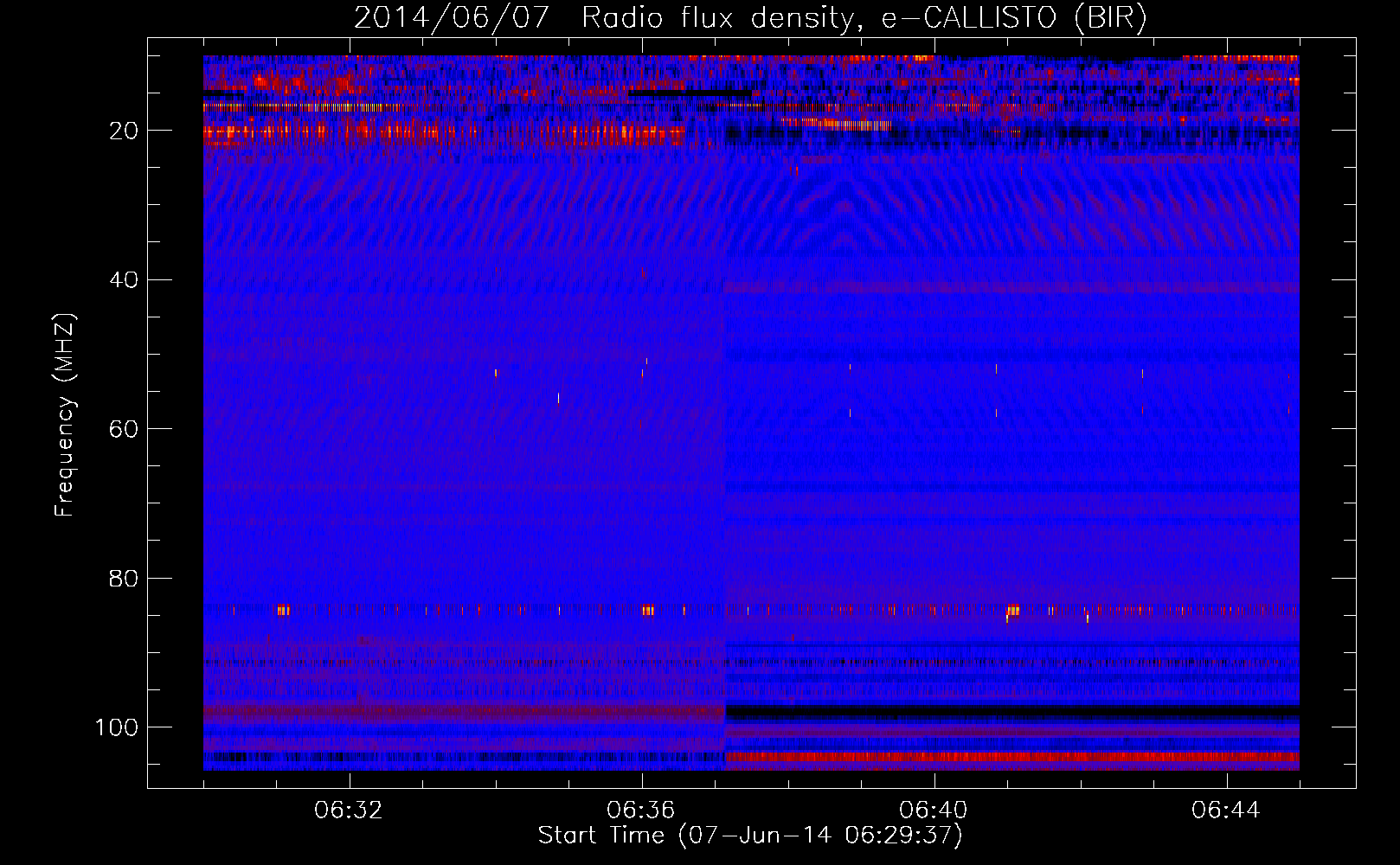
Task: Click the "20" frequency tick label
Action: point(125,131)
